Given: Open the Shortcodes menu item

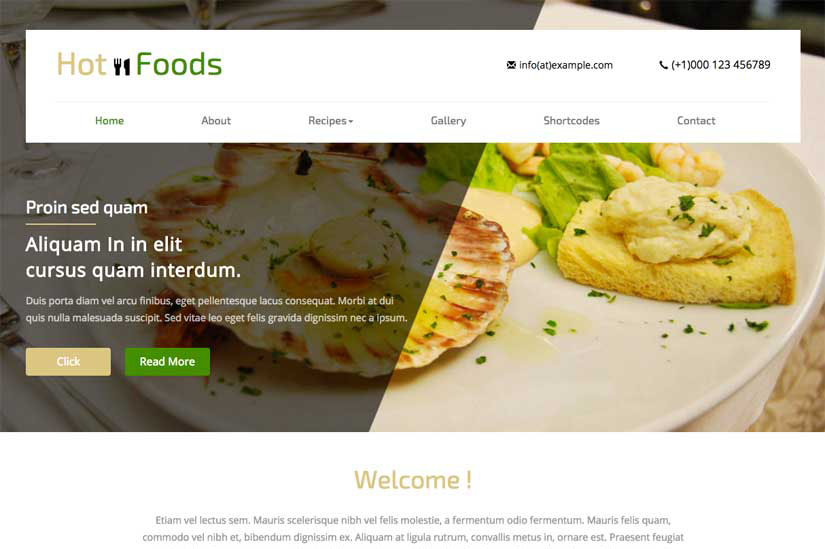Looking at the screenshot, I should 571,121.
